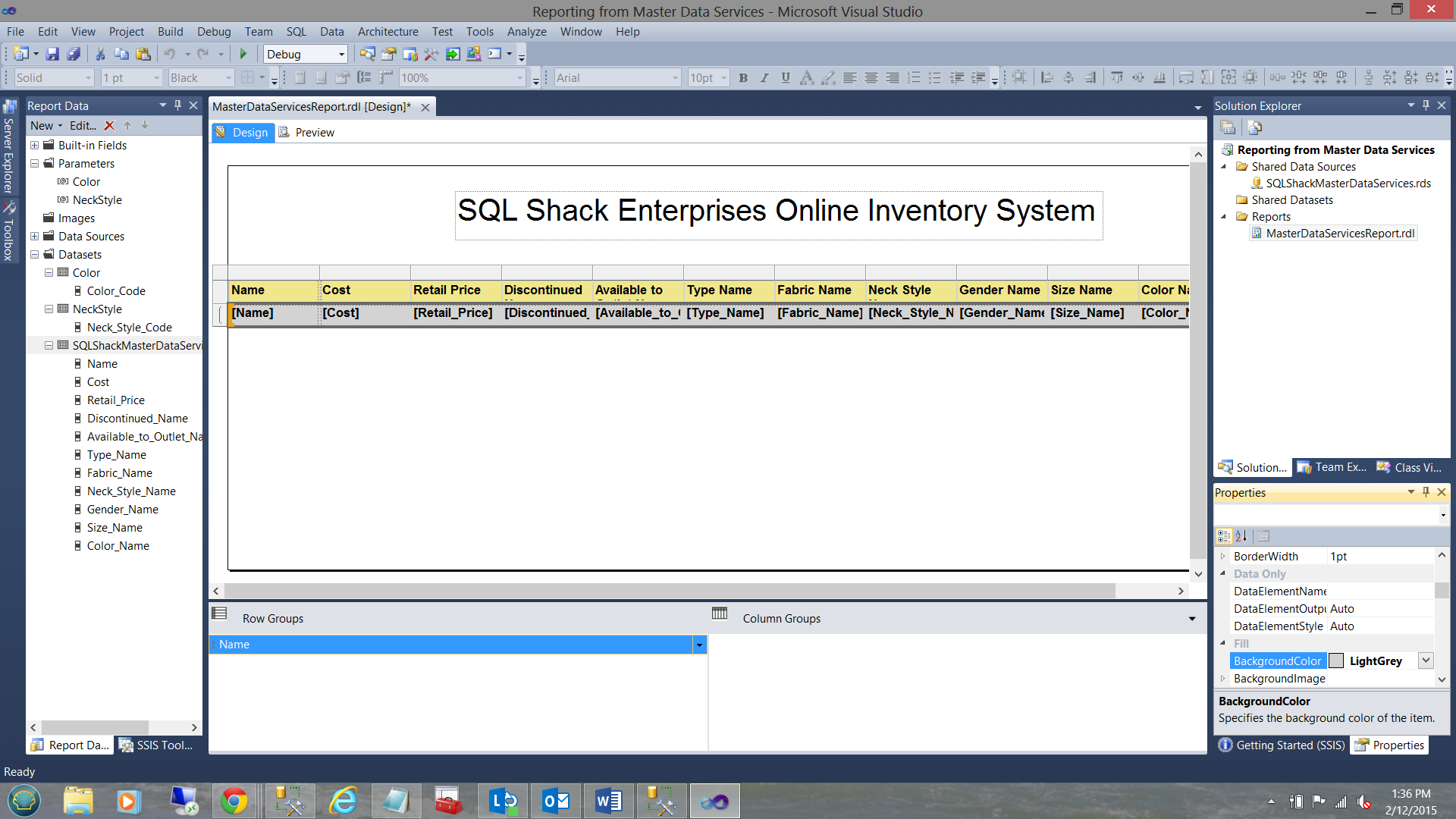The height and width of the screenshot is (819, 1456).
Task: Select MasterDataServicesReport.rdl in Solution Explorer
Action: (x=1339, y=234)
